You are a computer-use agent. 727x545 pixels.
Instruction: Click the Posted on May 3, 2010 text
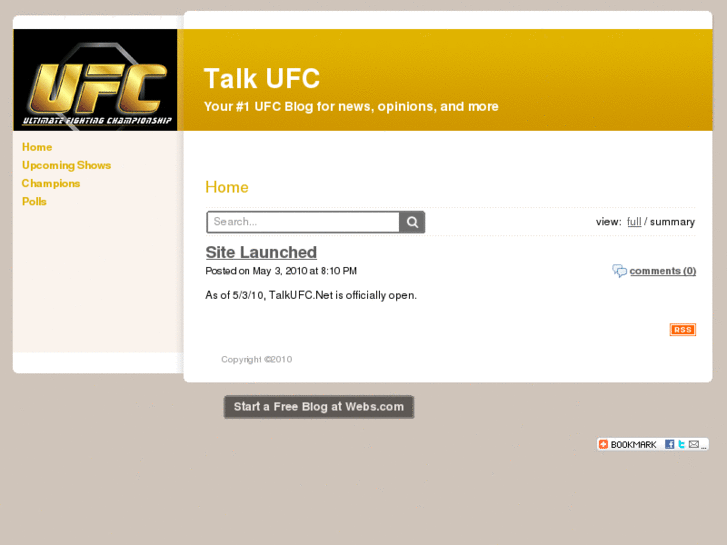[x=281, y=271]
